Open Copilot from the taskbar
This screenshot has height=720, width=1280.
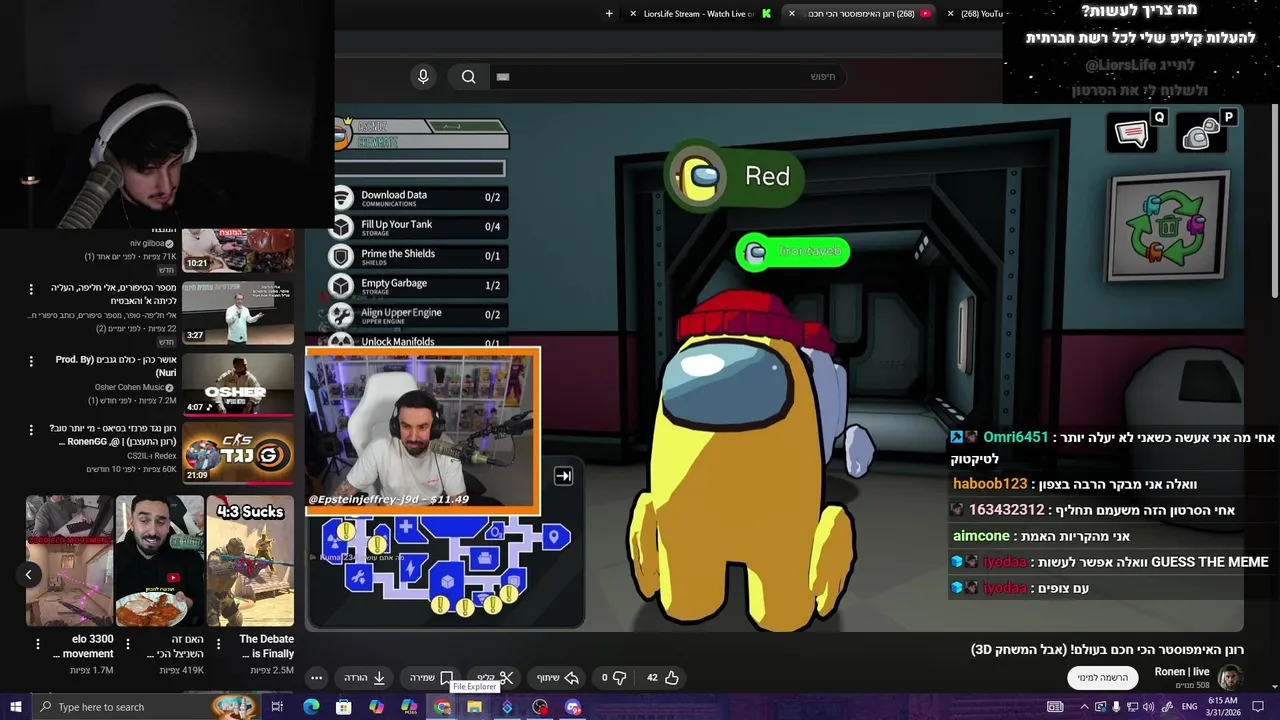pyautogui.click(x=376, y=707)
